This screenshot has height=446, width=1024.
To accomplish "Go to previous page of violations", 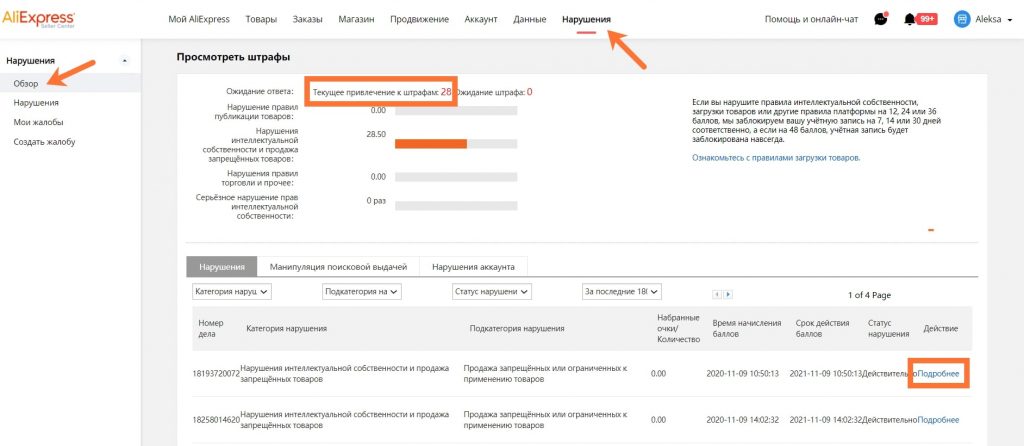I will pyautogui.click(x=716, y=295).
